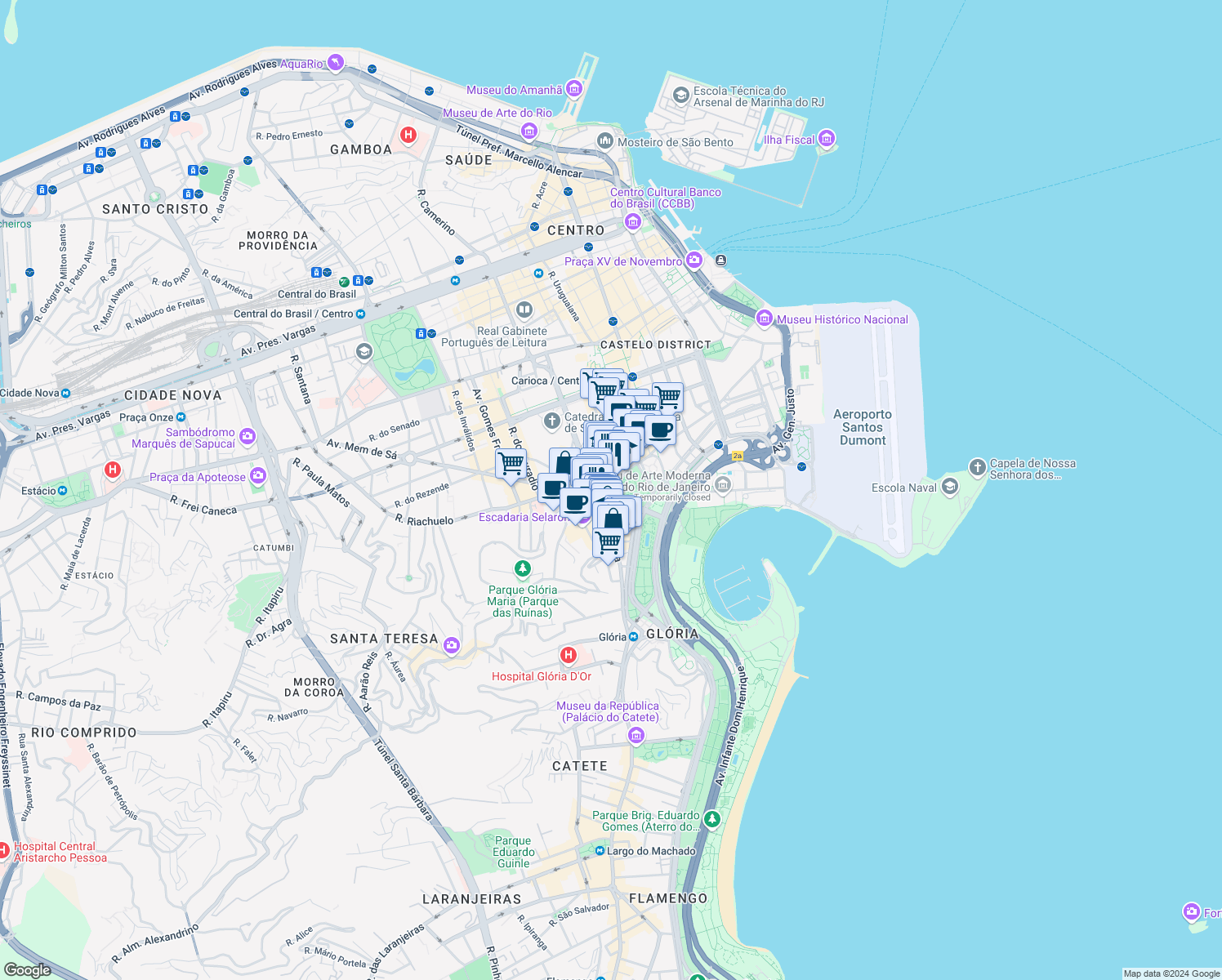Select the Largo do Machado metro icon
Viewport: 1222px width, 980px height.
[600, 851]
